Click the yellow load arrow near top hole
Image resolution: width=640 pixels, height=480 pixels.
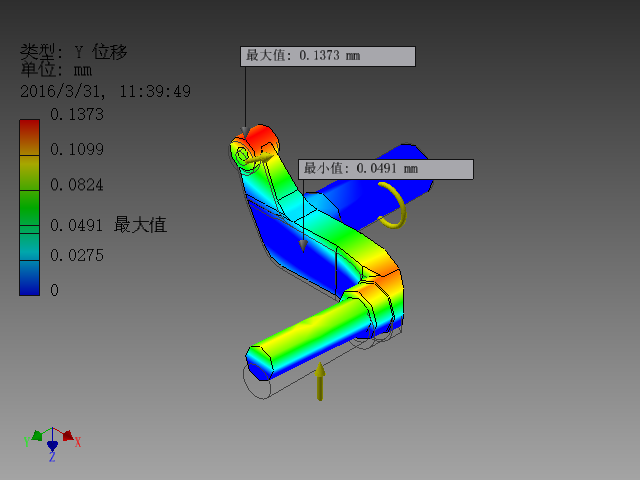point(258,158)
